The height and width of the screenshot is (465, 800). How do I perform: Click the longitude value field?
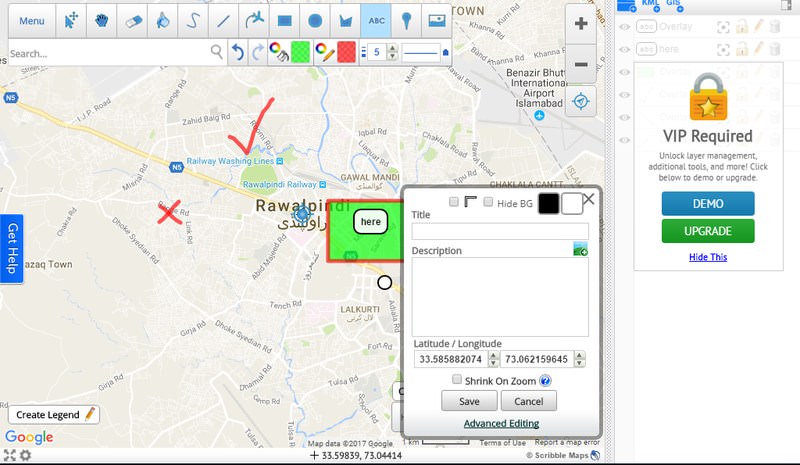[x=537, y=359]
